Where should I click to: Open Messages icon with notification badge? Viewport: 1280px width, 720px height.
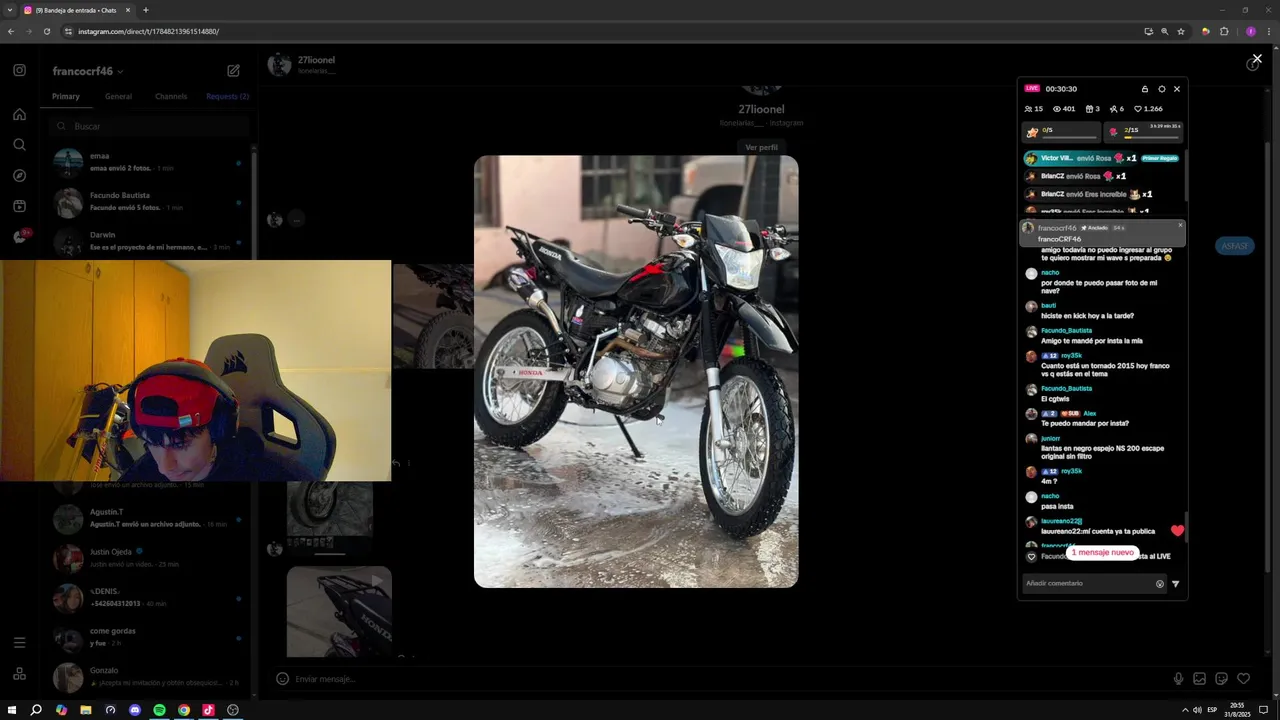[x=19, y=237]
